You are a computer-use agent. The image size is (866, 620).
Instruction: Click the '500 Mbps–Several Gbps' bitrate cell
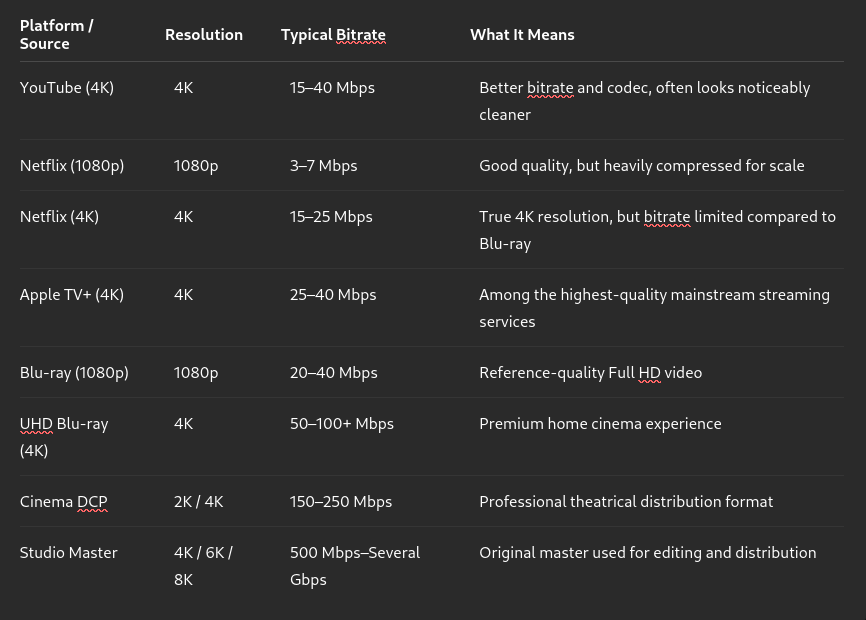[355, 566]
